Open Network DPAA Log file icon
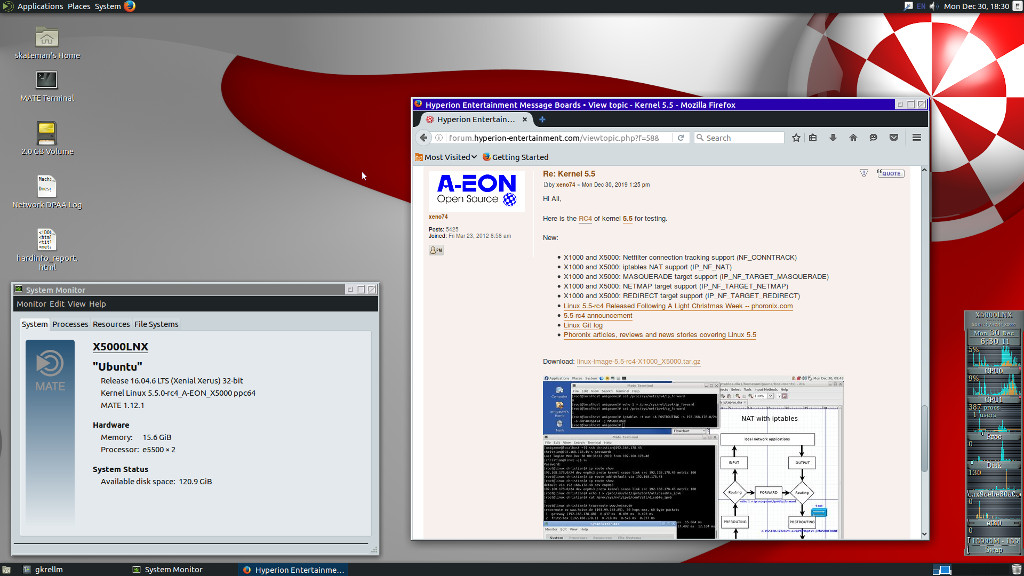Viewport: 1024px width, 576px height. tap(46, 192)
